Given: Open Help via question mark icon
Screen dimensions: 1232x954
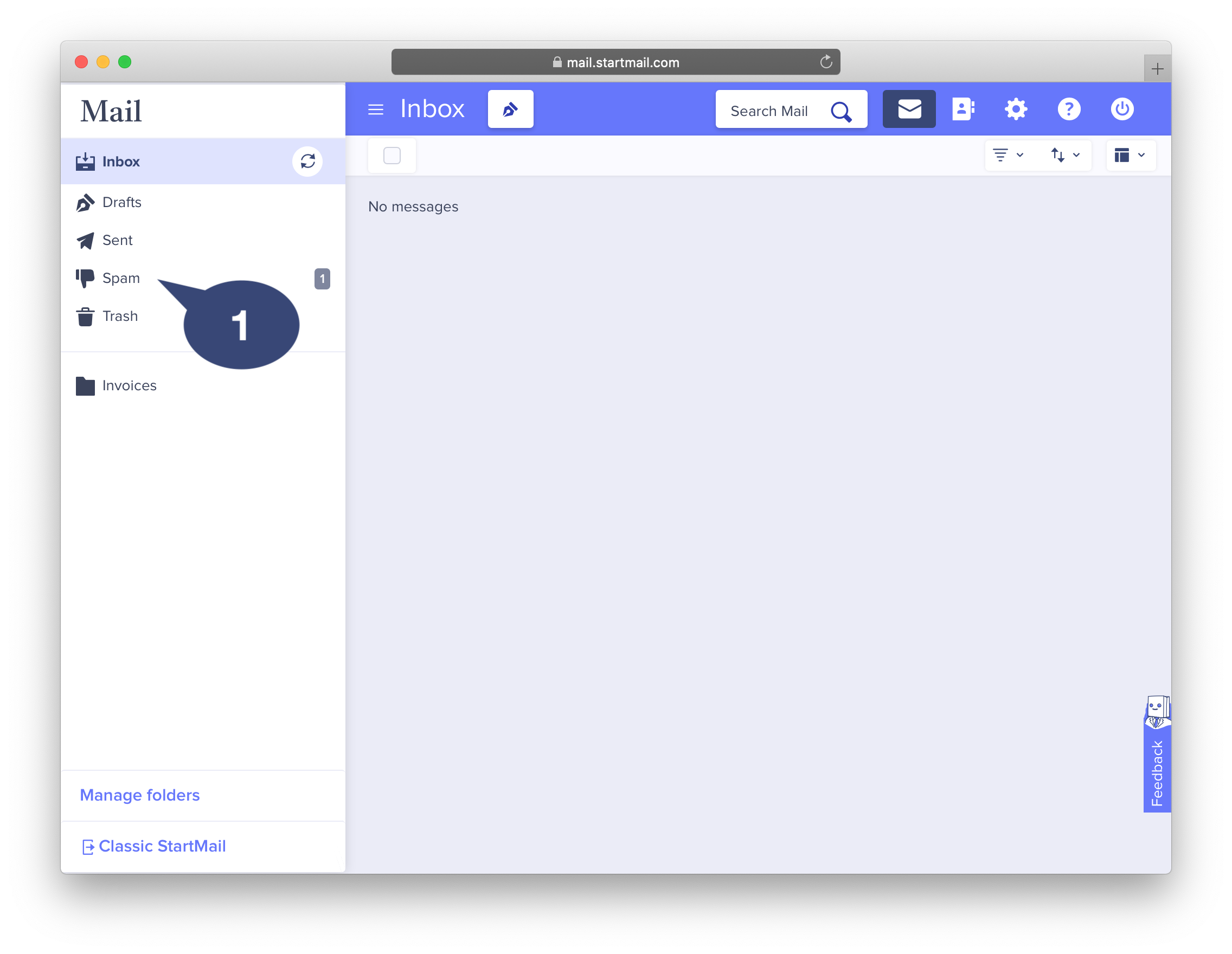Looking at the screenshot, I should (x=1069, y=109).
